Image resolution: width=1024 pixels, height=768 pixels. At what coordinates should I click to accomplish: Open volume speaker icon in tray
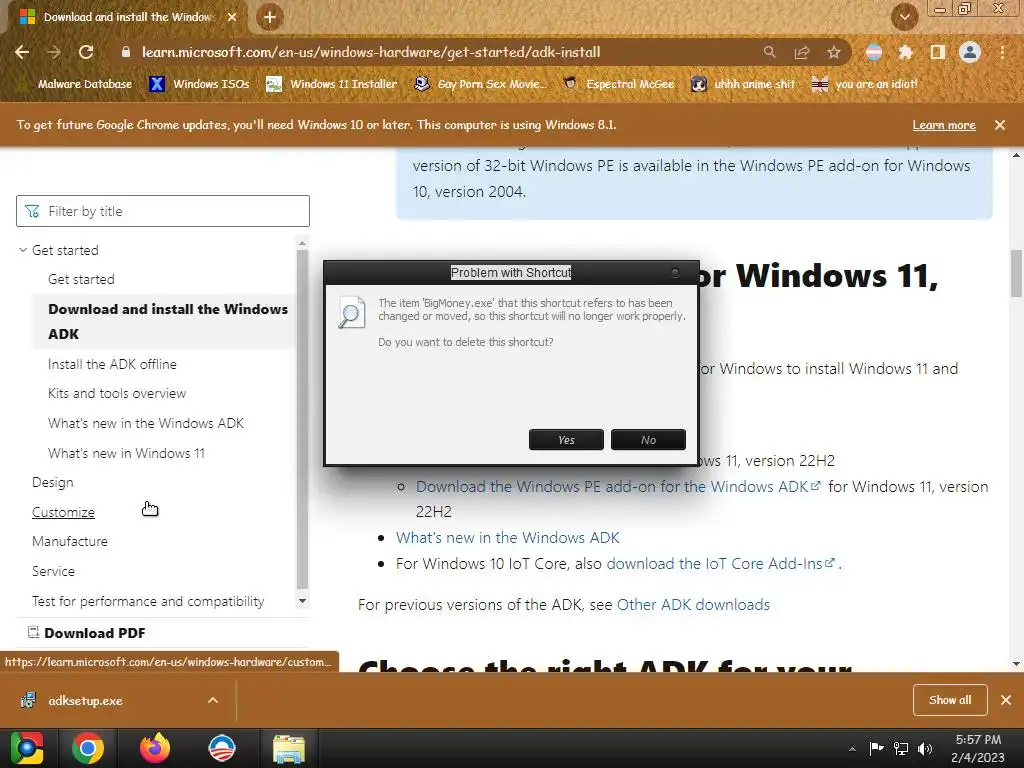pyautogui.click(x=925, y=748)
